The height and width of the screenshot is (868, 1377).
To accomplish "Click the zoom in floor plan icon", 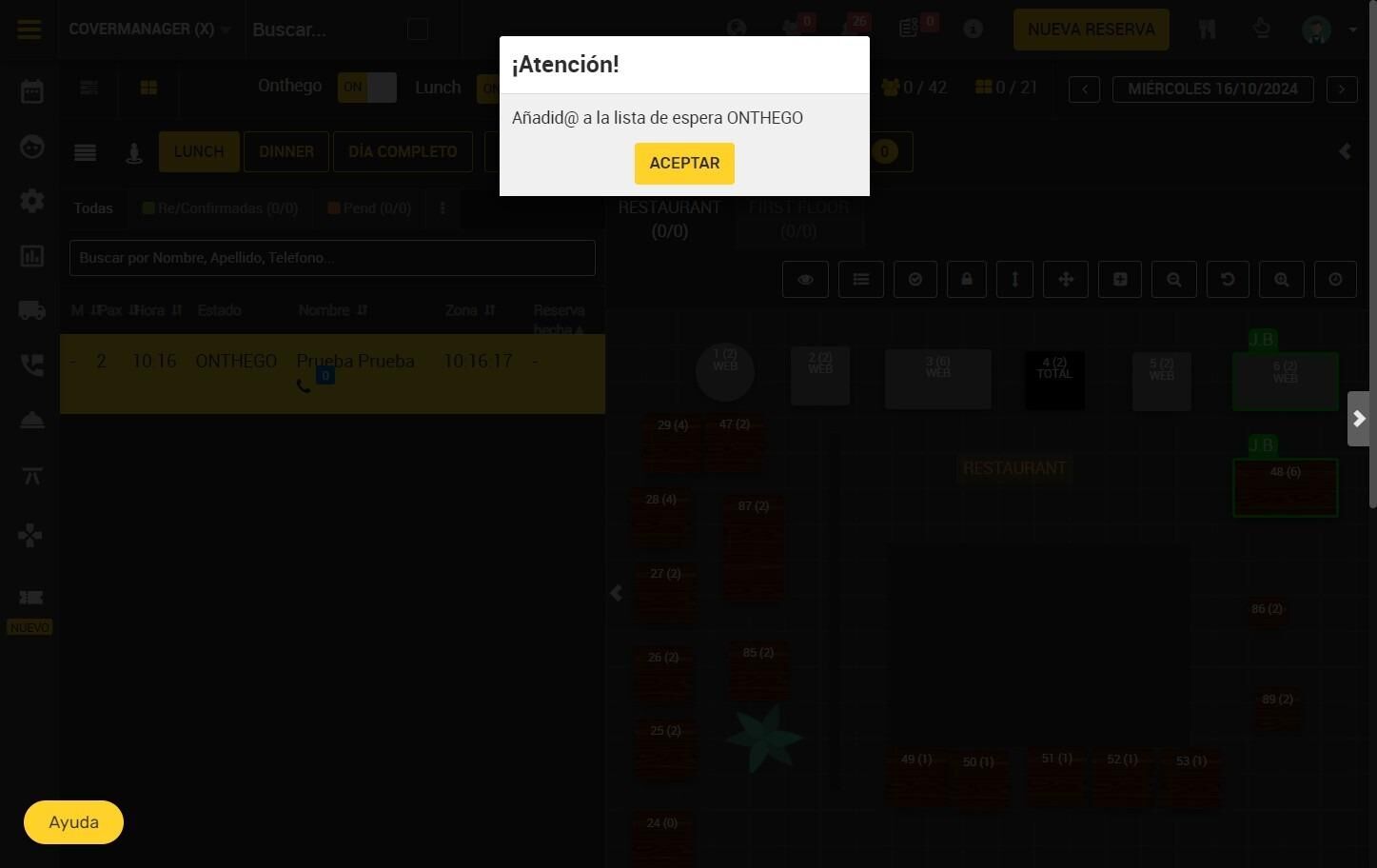I will (x=1282, y=279).
